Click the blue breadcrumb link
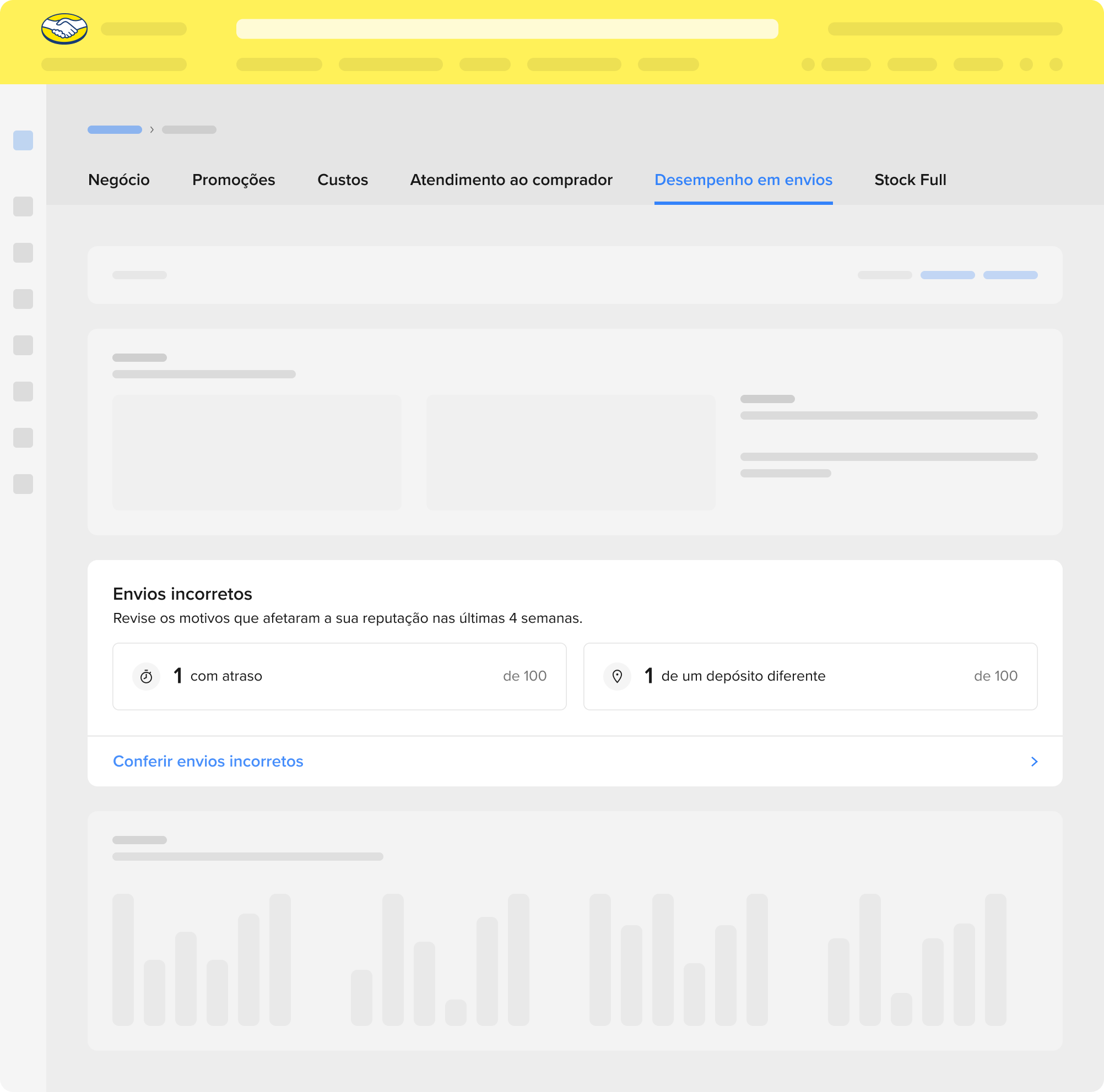This screenshot has width=1104, height=1092. [x=115, y=129]
